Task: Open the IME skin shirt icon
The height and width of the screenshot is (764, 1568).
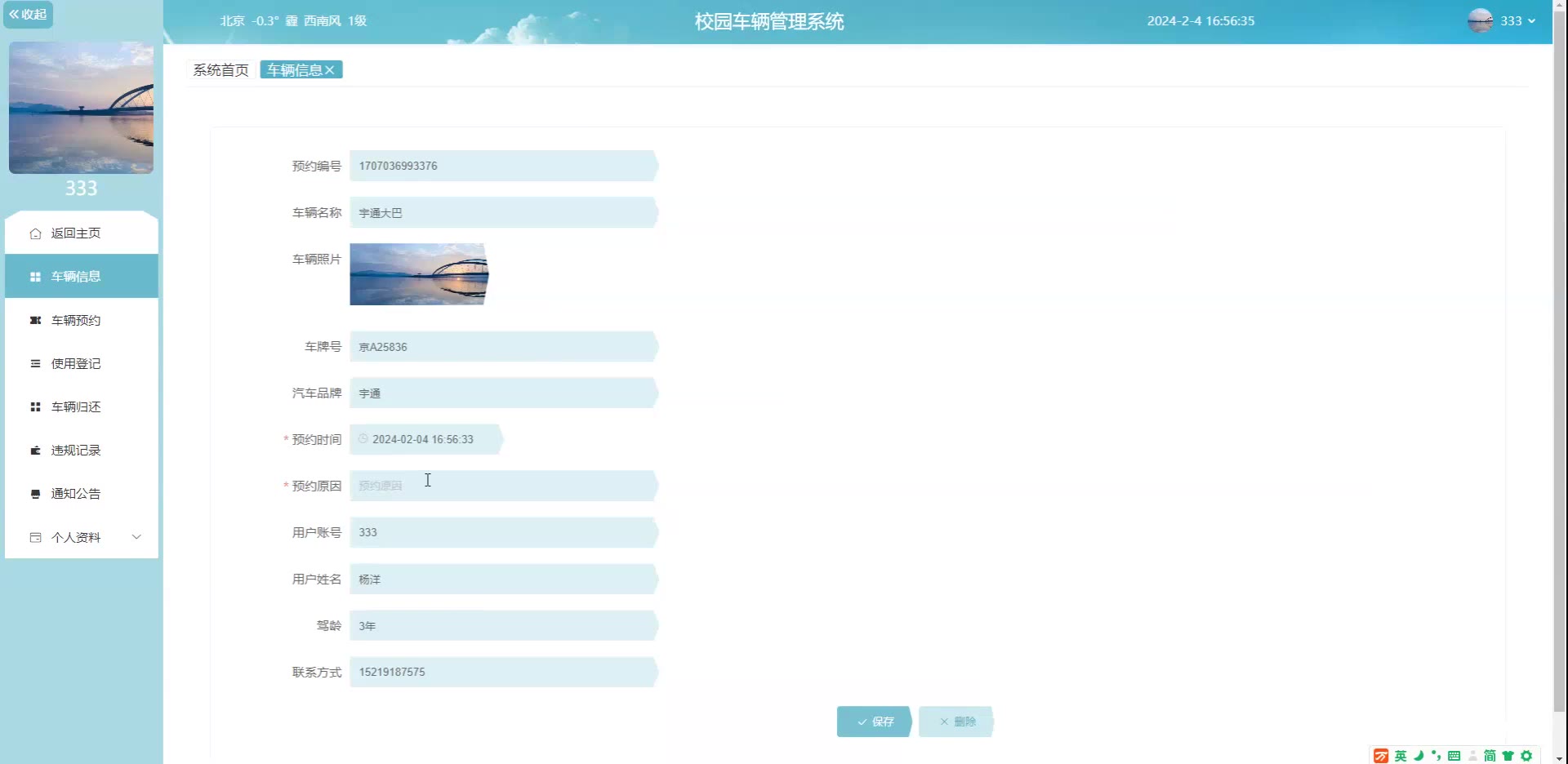Action: tap(1508, 756)
